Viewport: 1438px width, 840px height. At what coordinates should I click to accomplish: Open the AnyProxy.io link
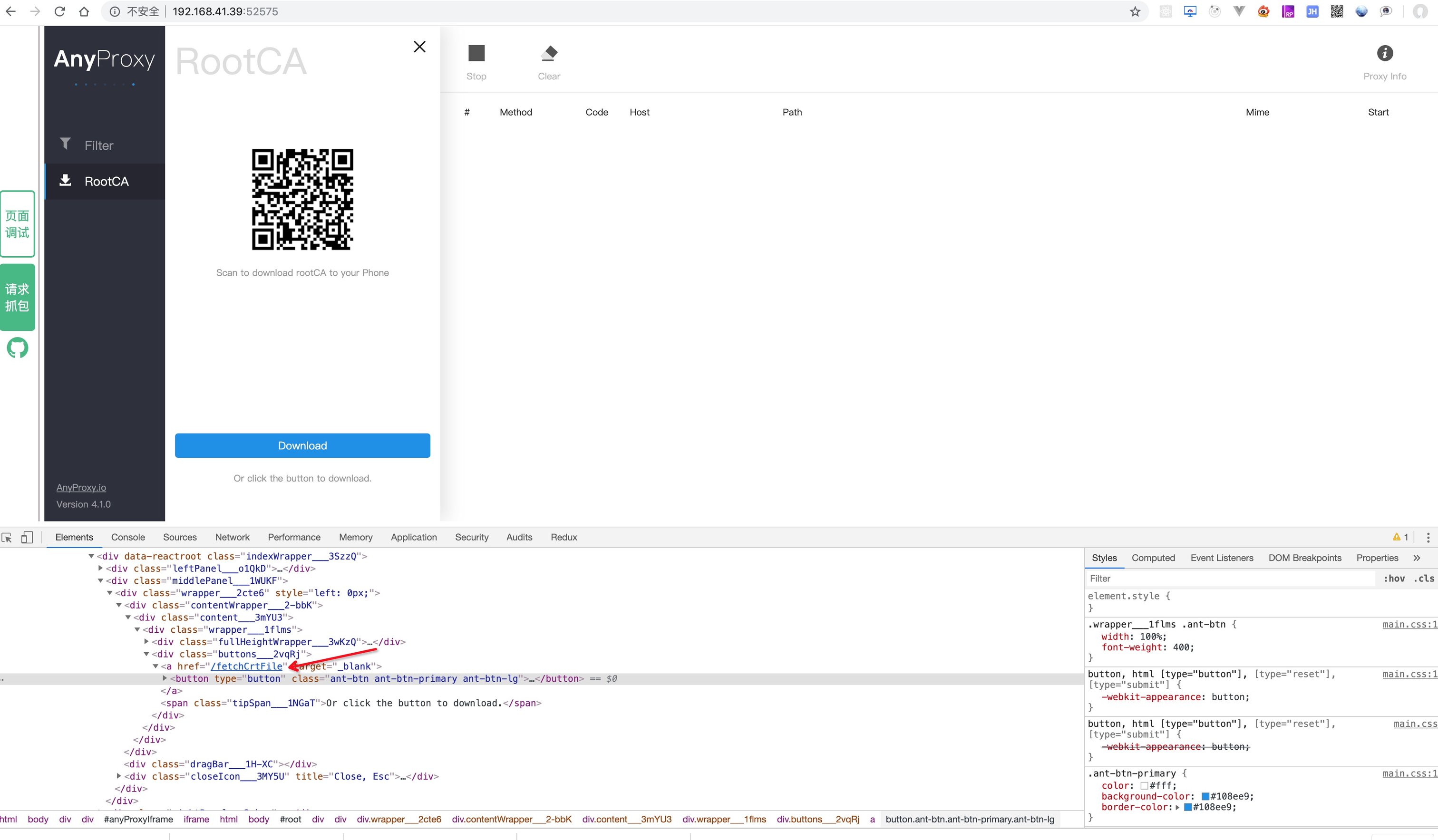tap(81, 487)
